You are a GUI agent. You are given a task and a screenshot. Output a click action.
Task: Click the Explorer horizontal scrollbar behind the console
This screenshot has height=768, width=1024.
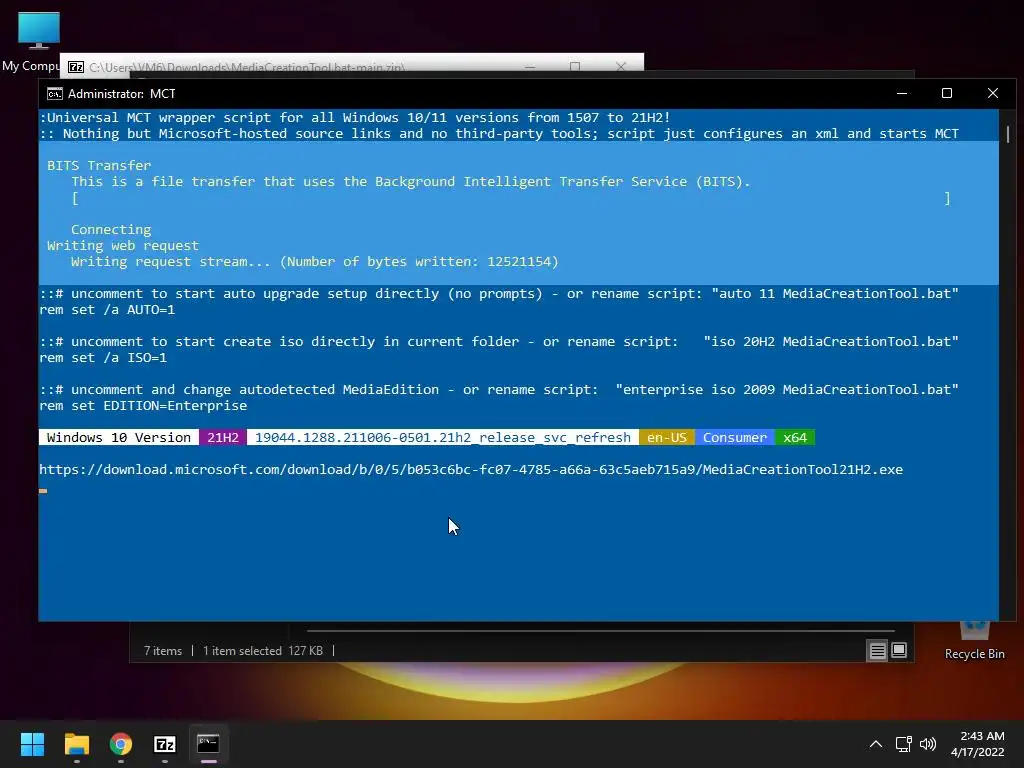click(600, 631)
